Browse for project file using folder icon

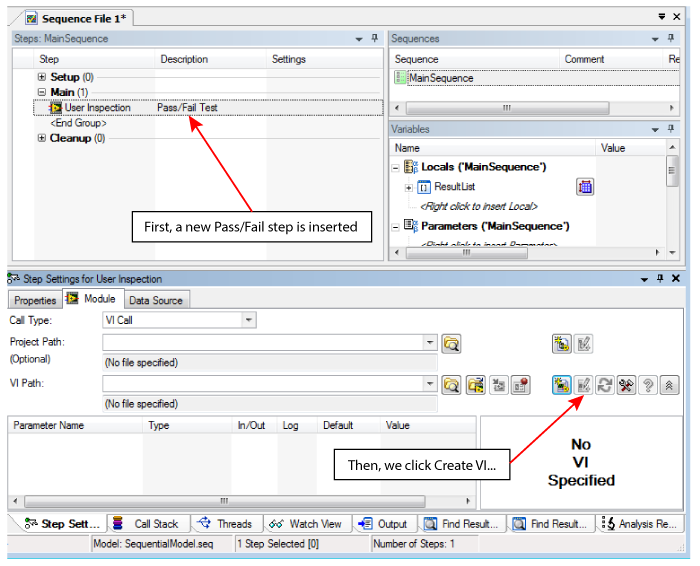pyautogui.click(x=451, y=344)
